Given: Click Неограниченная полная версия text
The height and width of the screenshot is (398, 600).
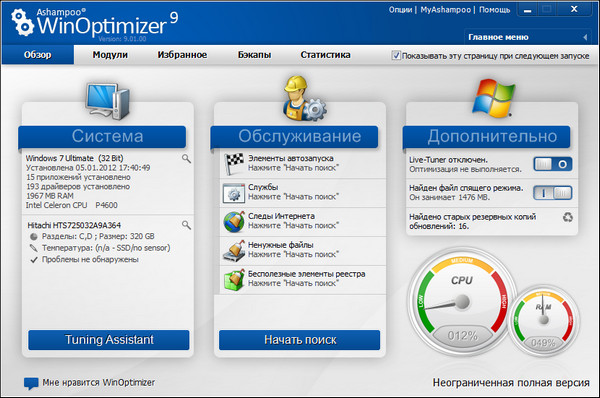Looking at the screenshot, I should pos(511,382).
